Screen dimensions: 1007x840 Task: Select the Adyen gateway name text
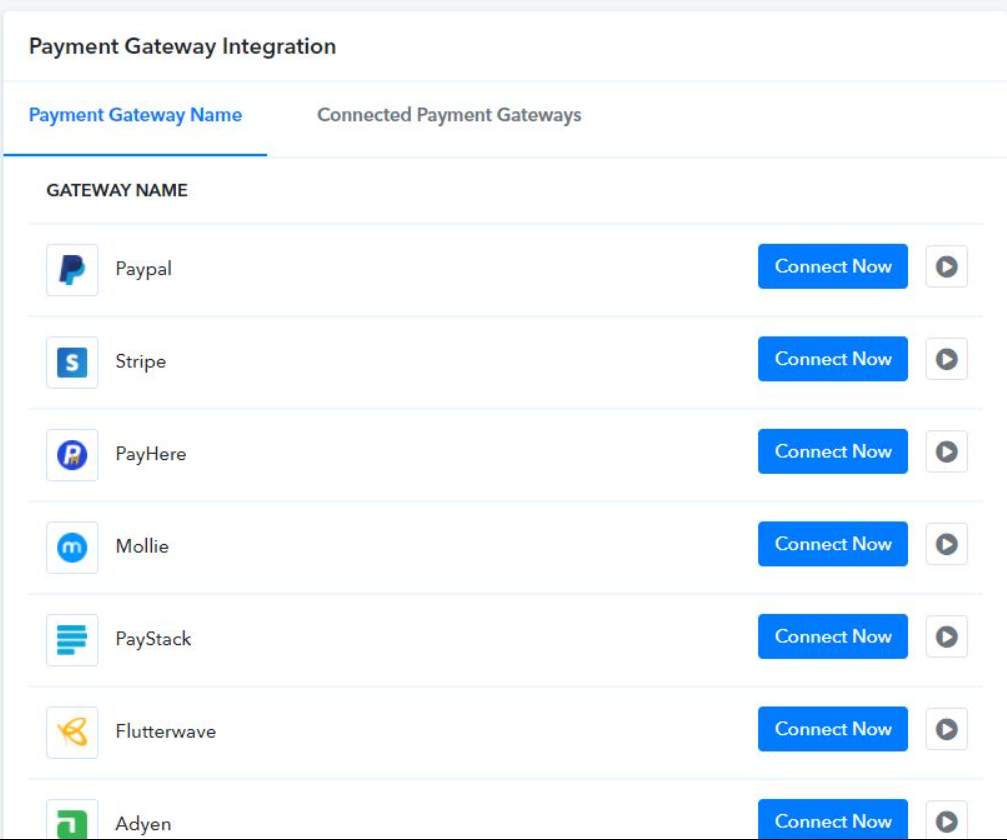click(x=143, y=824)
